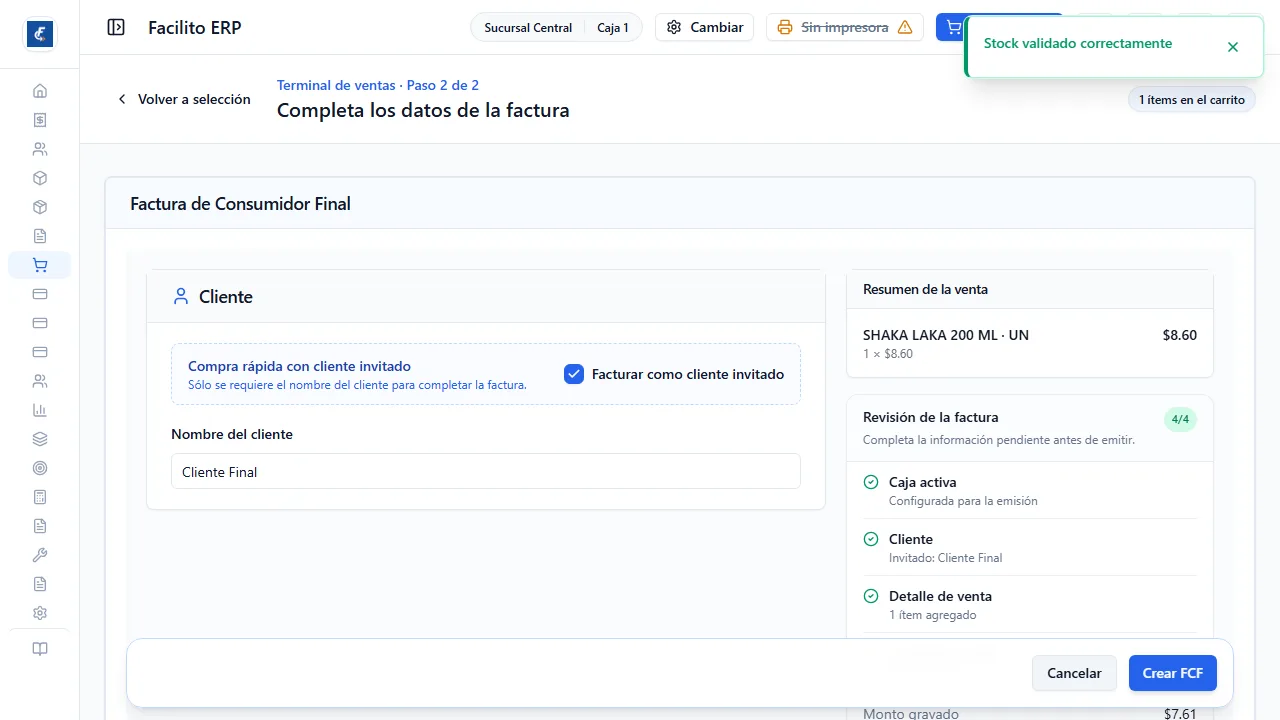Open the book documentation sidebar icon
This screenshot has height=720, width=1280.
coord(40,649)
